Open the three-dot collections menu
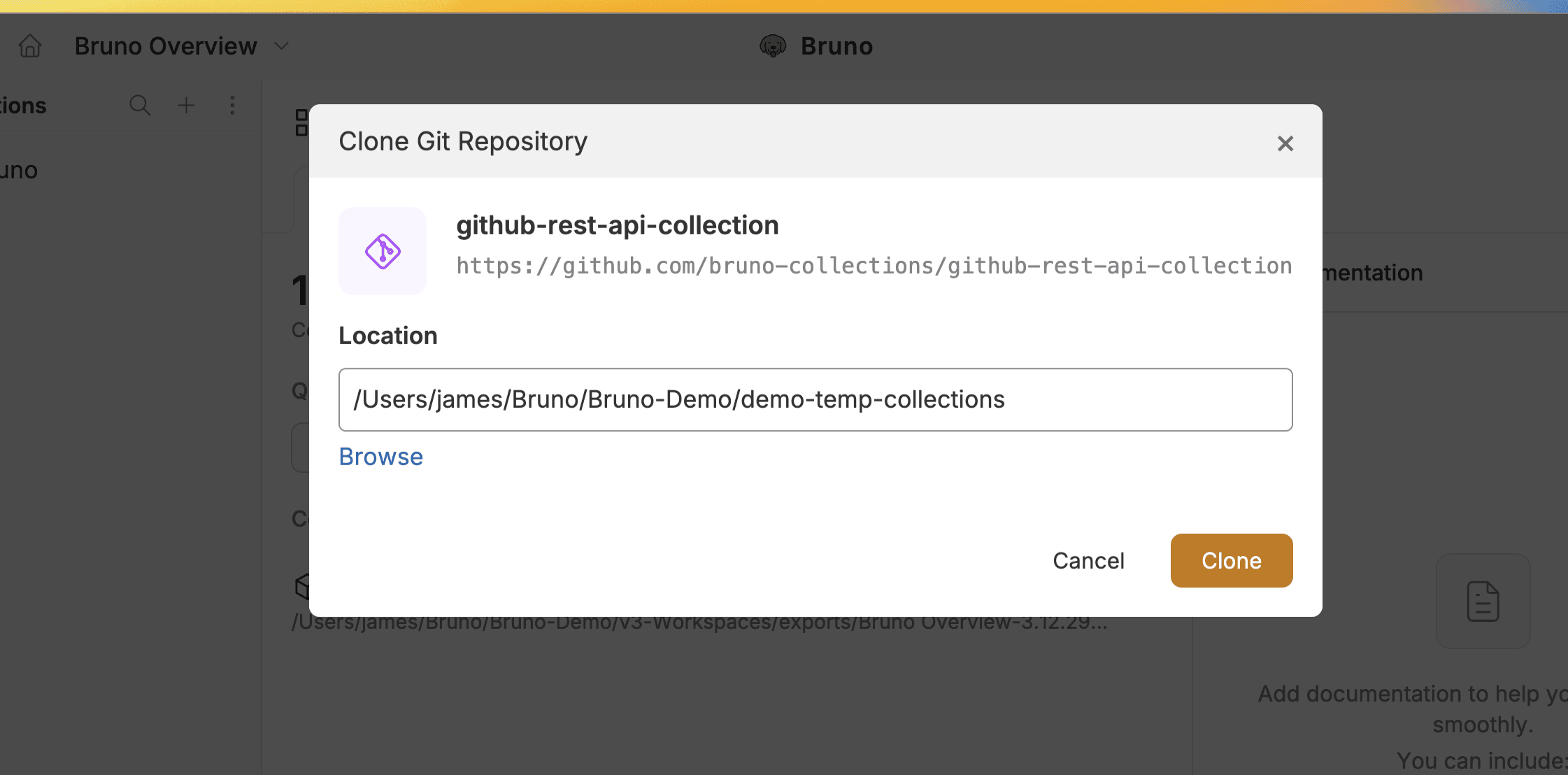 pyautogui.click(x=232, y=106)
